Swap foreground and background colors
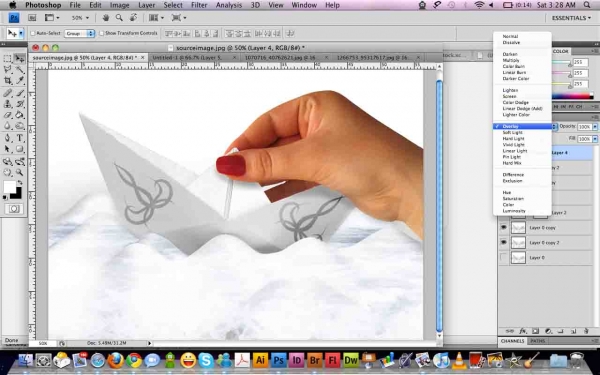This screenshot has width=600, height=375. [20, 183]
